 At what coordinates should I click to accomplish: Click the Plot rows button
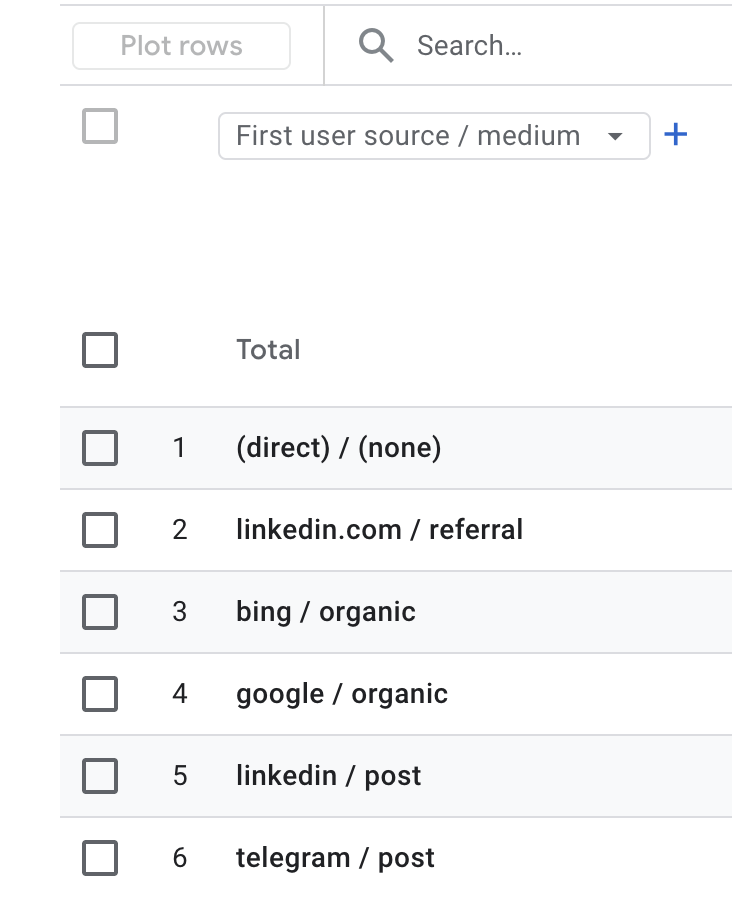tap(182, 46)
